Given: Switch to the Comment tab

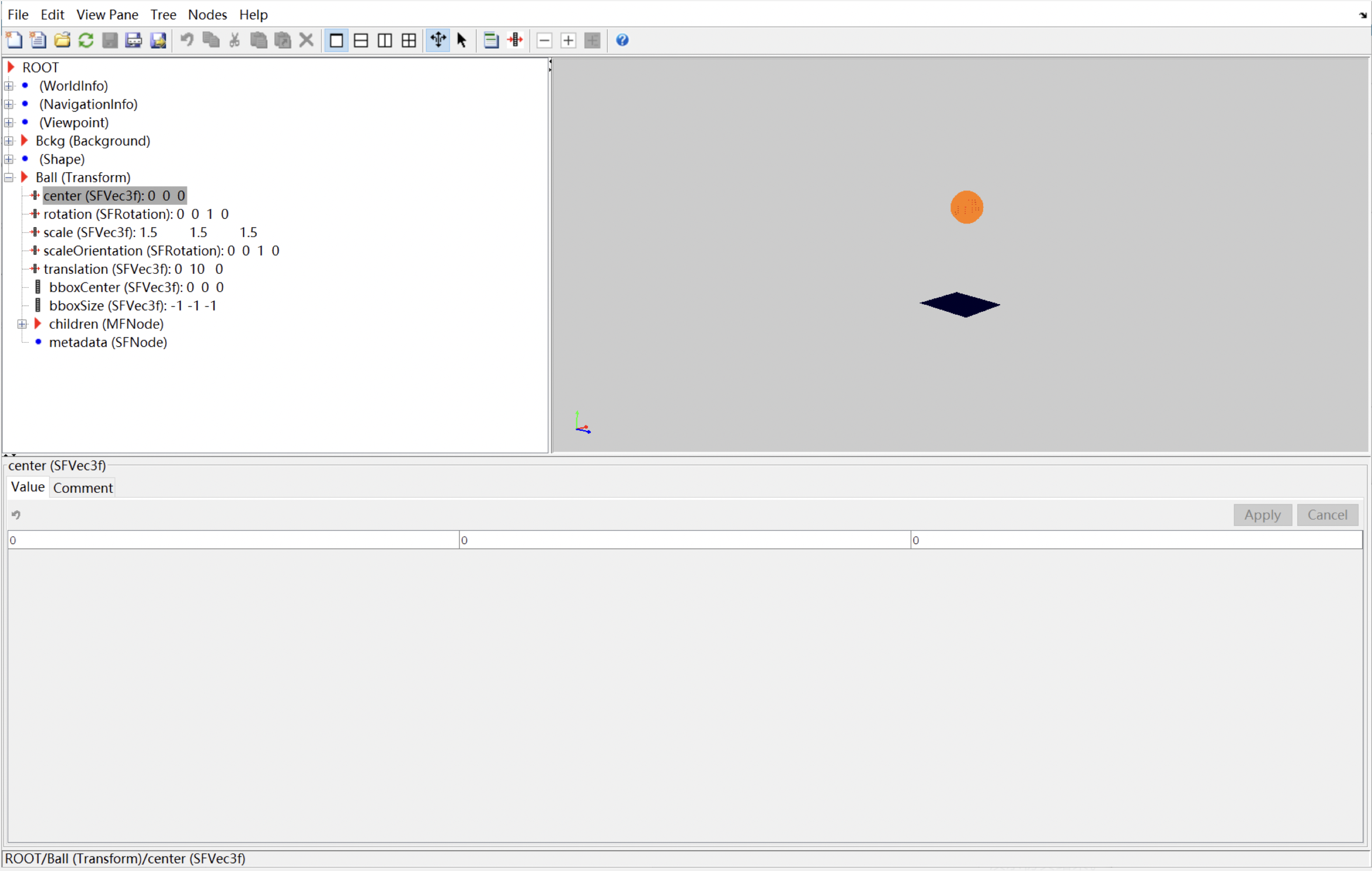Looking at the screenshot, I should pyautogui.click(x=83, y=487).
